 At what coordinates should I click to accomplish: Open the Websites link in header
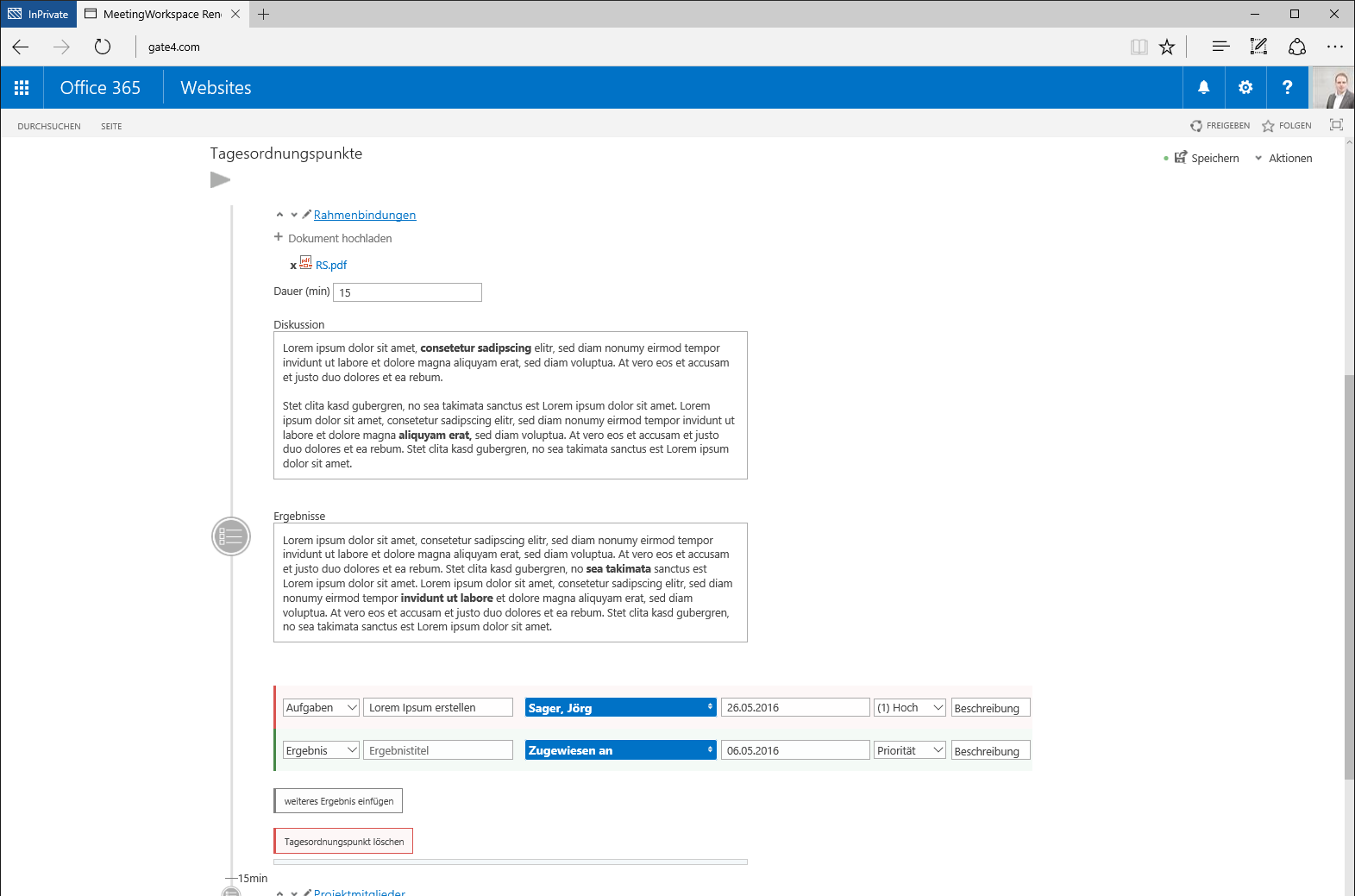pos(216,88)
